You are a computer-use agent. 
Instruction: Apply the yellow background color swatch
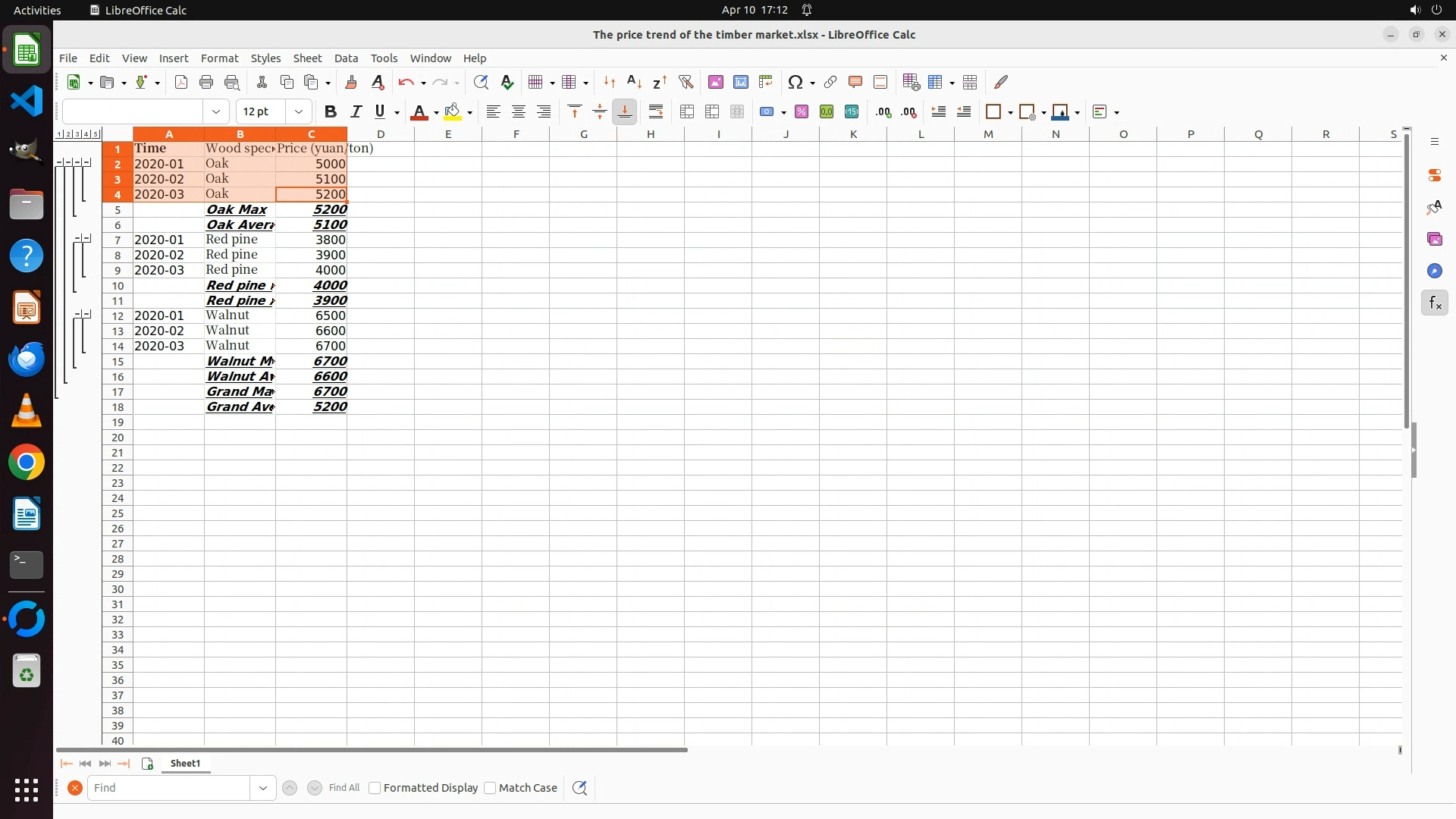pyautogui.click(x=453, y=111)
